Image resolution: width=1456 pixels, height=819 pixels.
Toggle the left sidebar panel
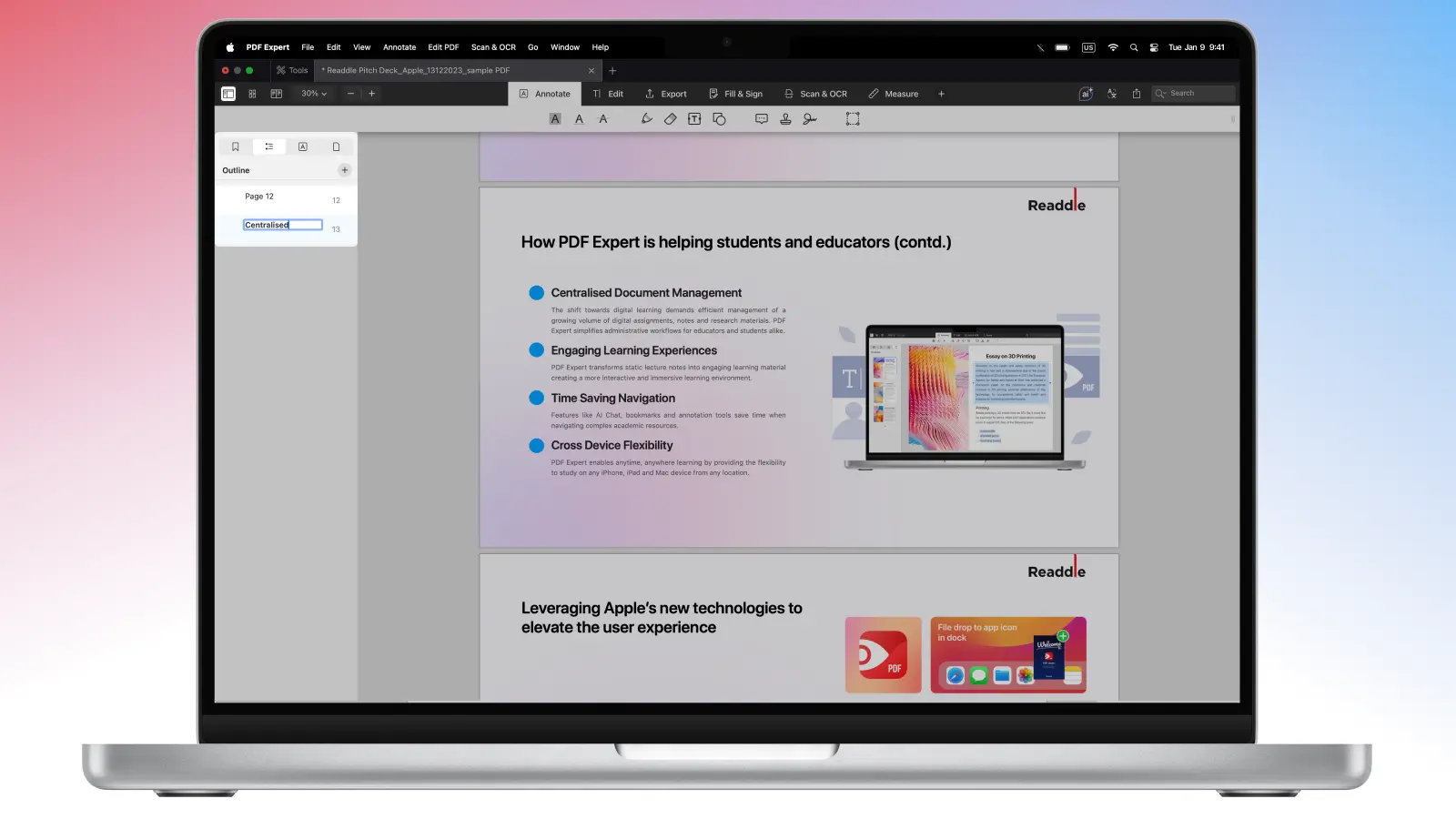click(228, 94)
